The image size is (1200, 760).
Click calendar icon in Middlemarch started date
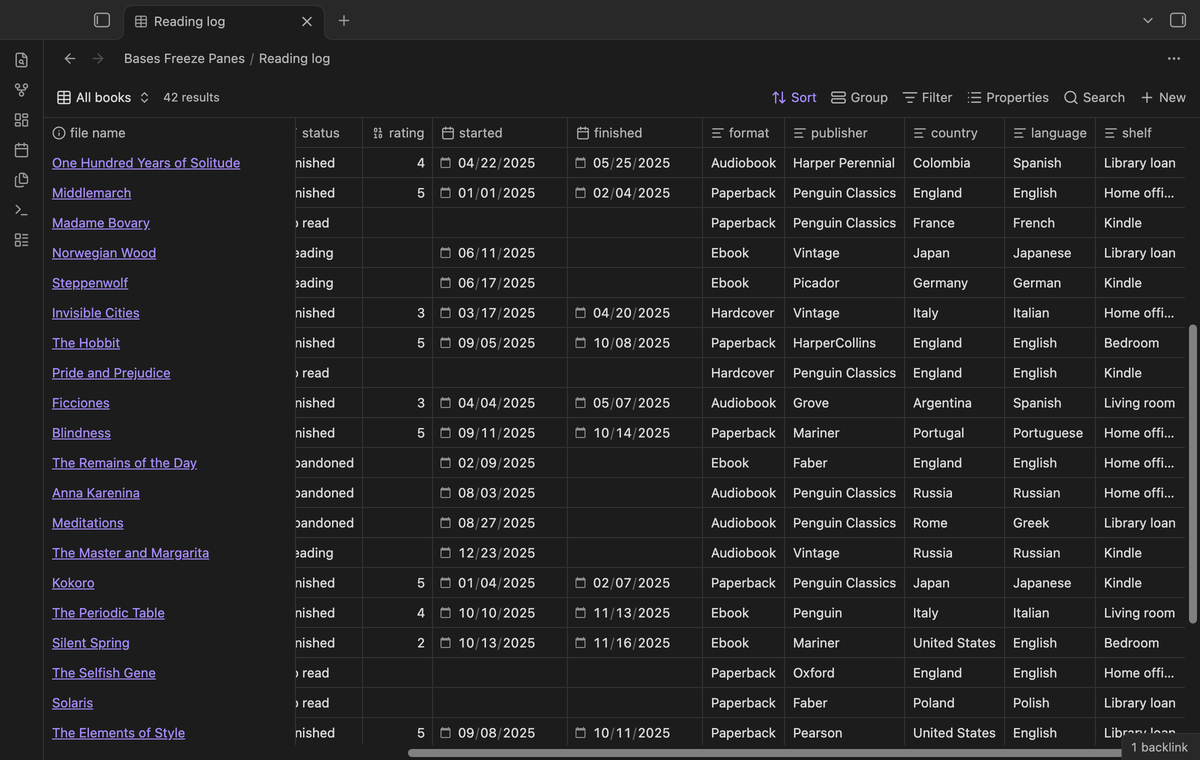(446, 193)
